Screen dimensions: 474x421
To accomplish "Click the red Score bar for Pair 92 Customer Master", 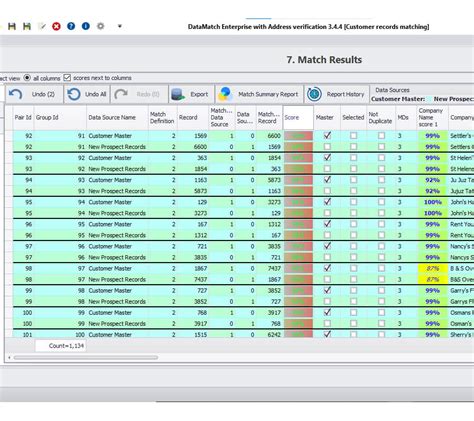I will click(x=298, y=136).
